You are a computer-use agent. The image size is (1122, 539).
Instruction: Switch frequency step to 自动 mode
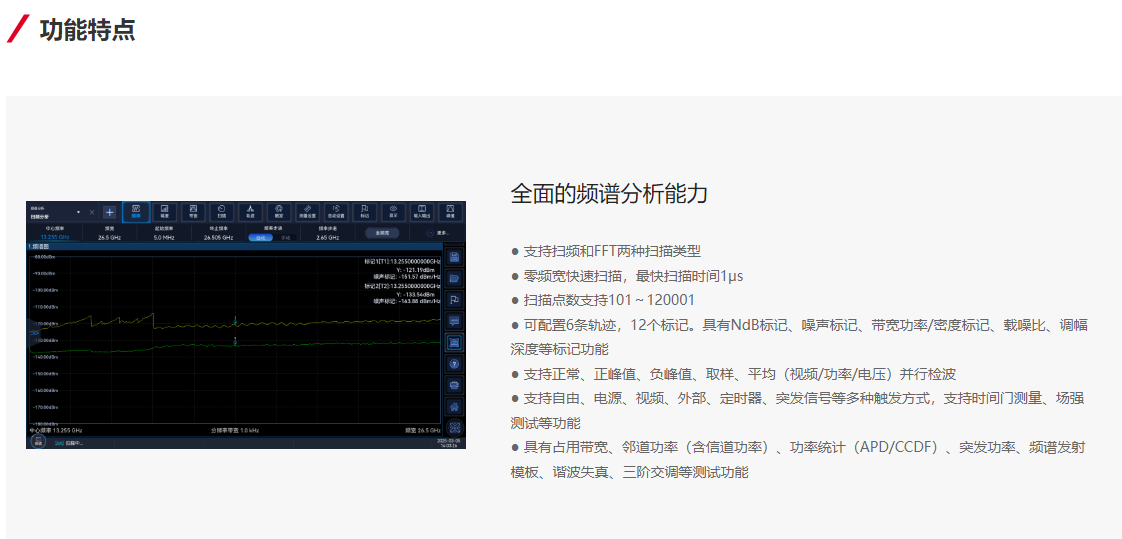click(260, 238)
